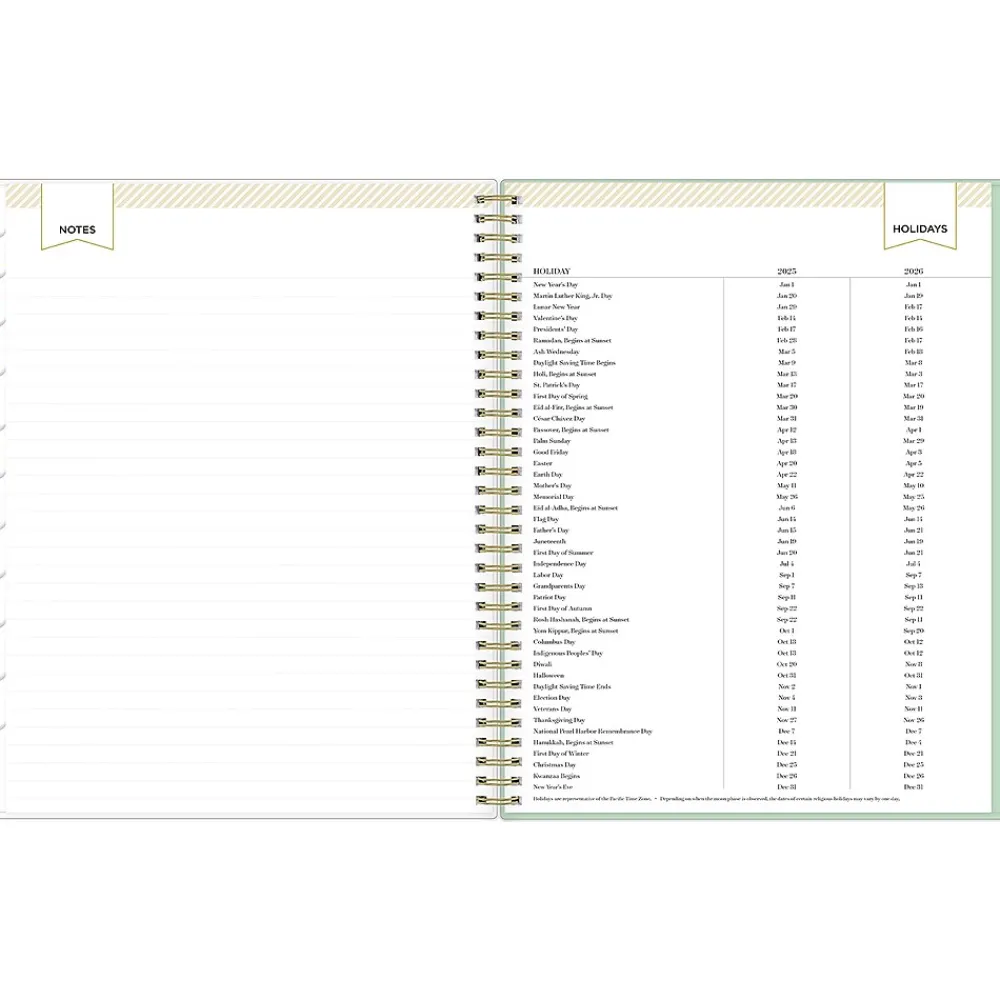This screenshot has width=1000, height=1000.
Task: Click the Memorial Day holiday name
Action: click(553, 497)
